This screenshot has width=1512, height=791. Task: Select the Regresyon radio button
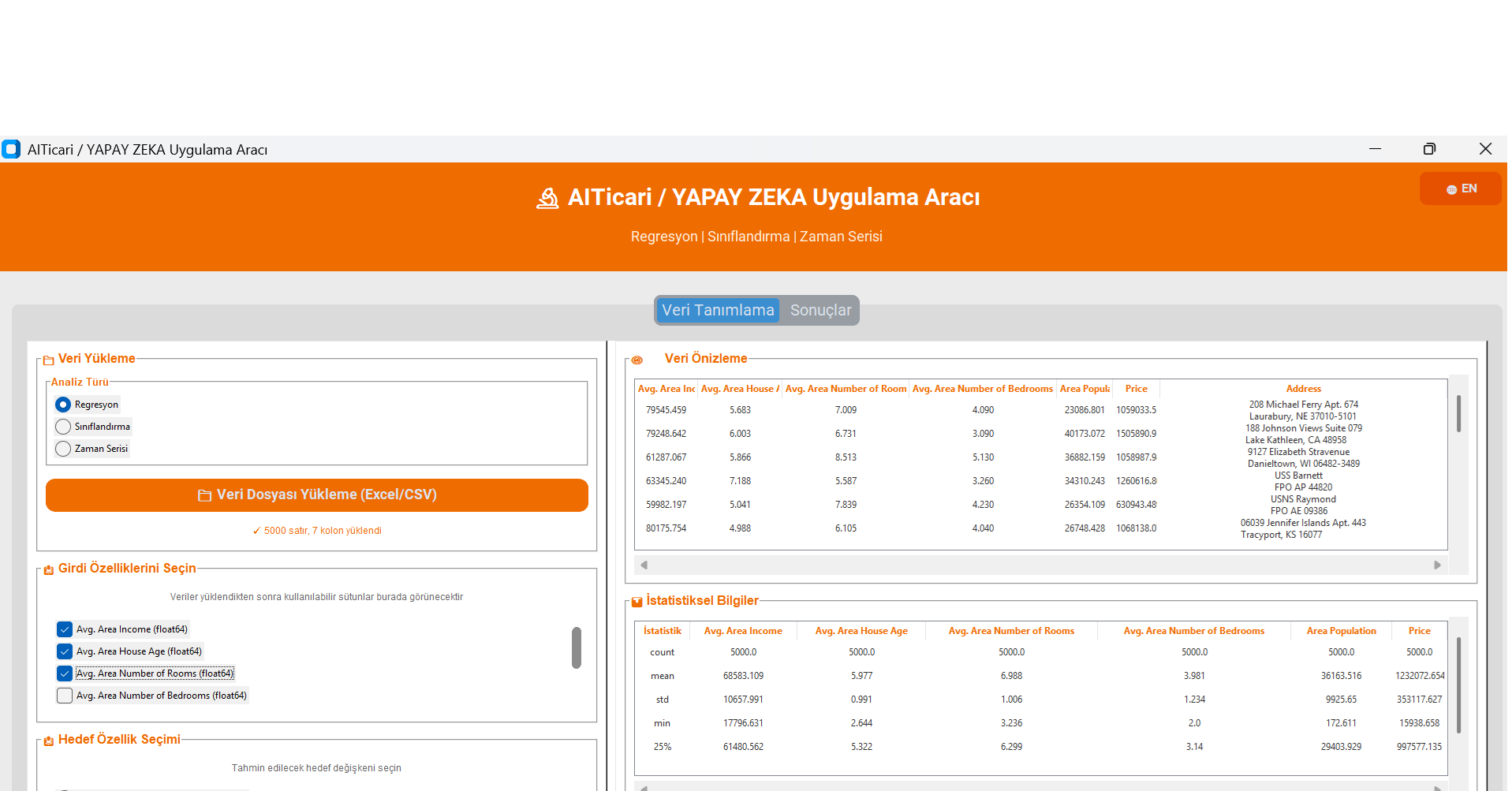tap(63, 405)
